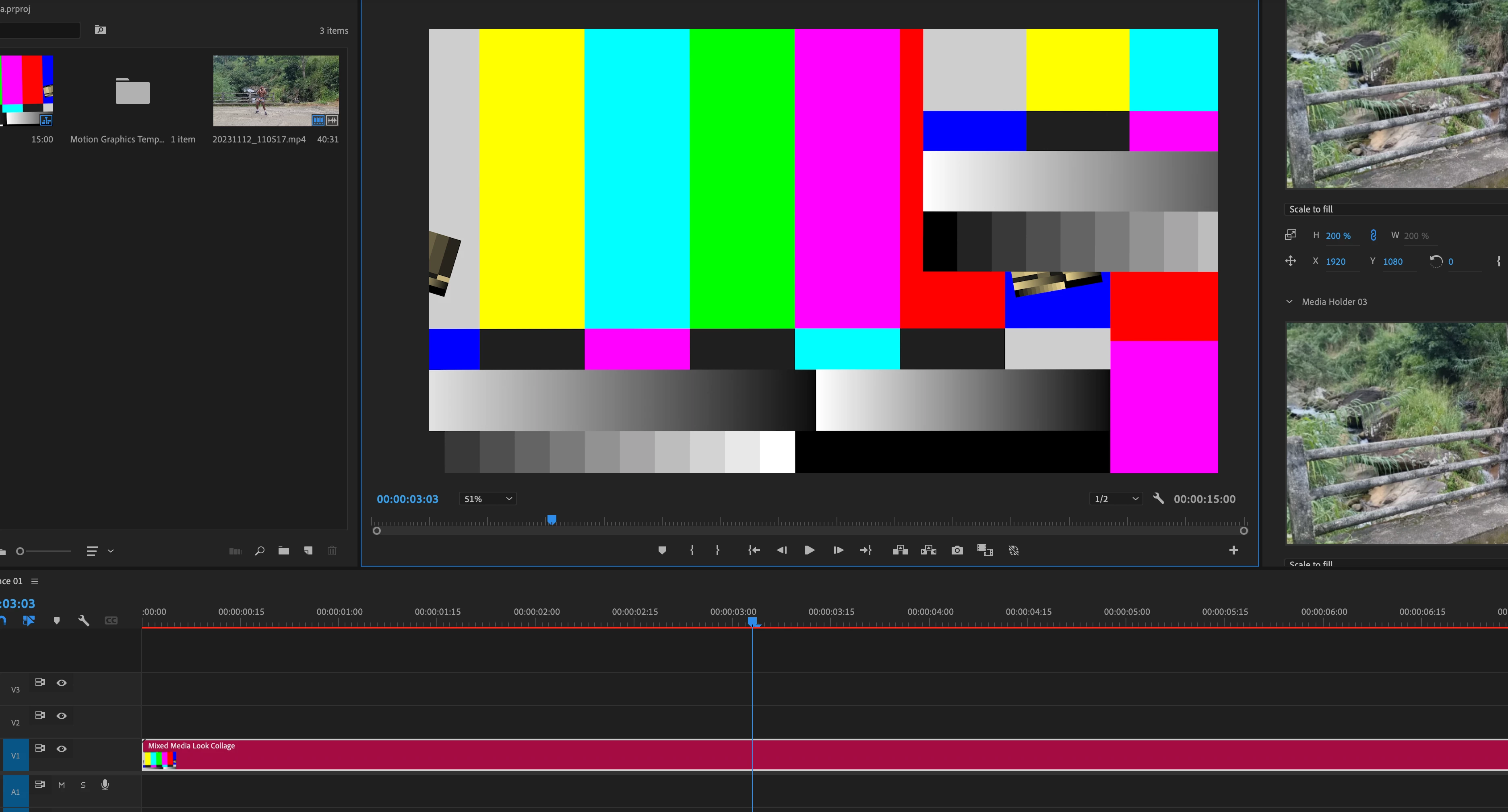Add marker in Program Monitor

(662, 550)
